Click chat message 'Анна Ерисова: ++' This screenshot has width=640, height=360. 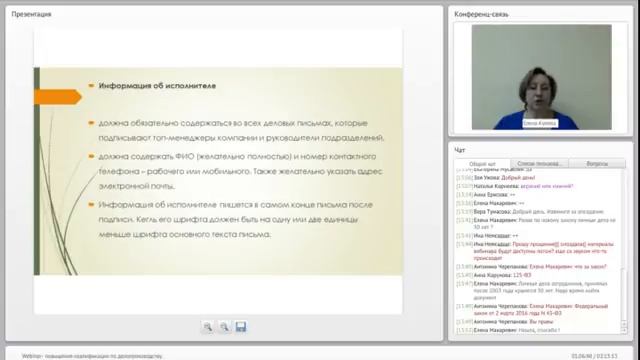coord(486,195)
